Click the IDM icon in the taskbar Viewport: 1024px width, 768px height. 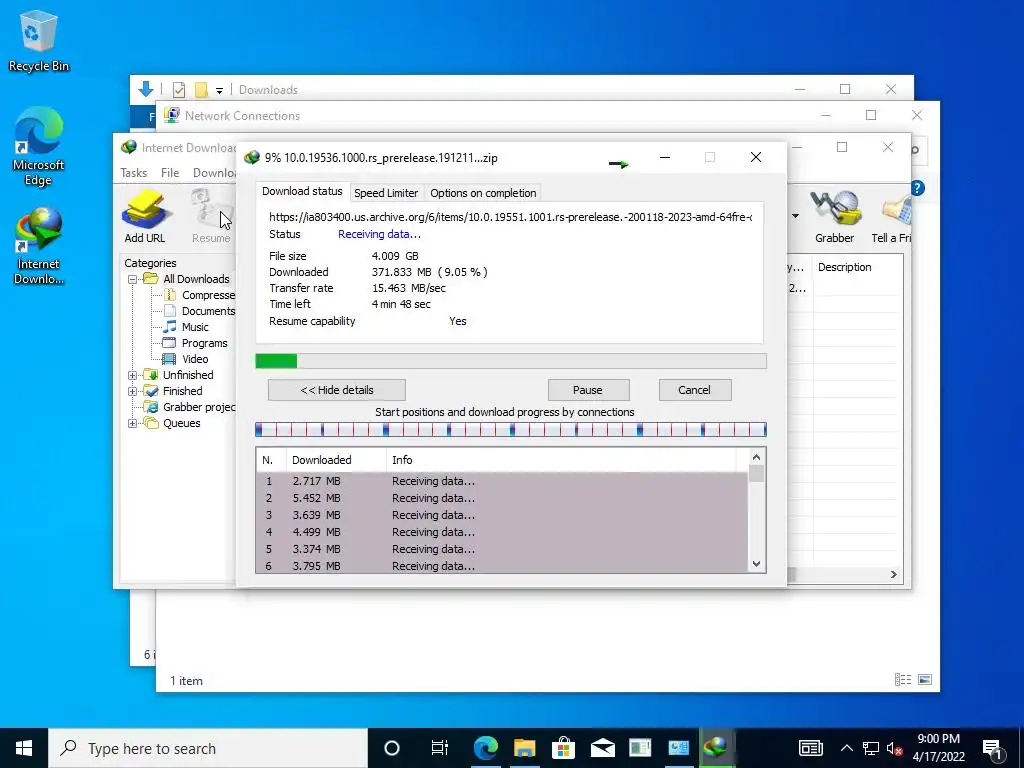click(717, 748)
